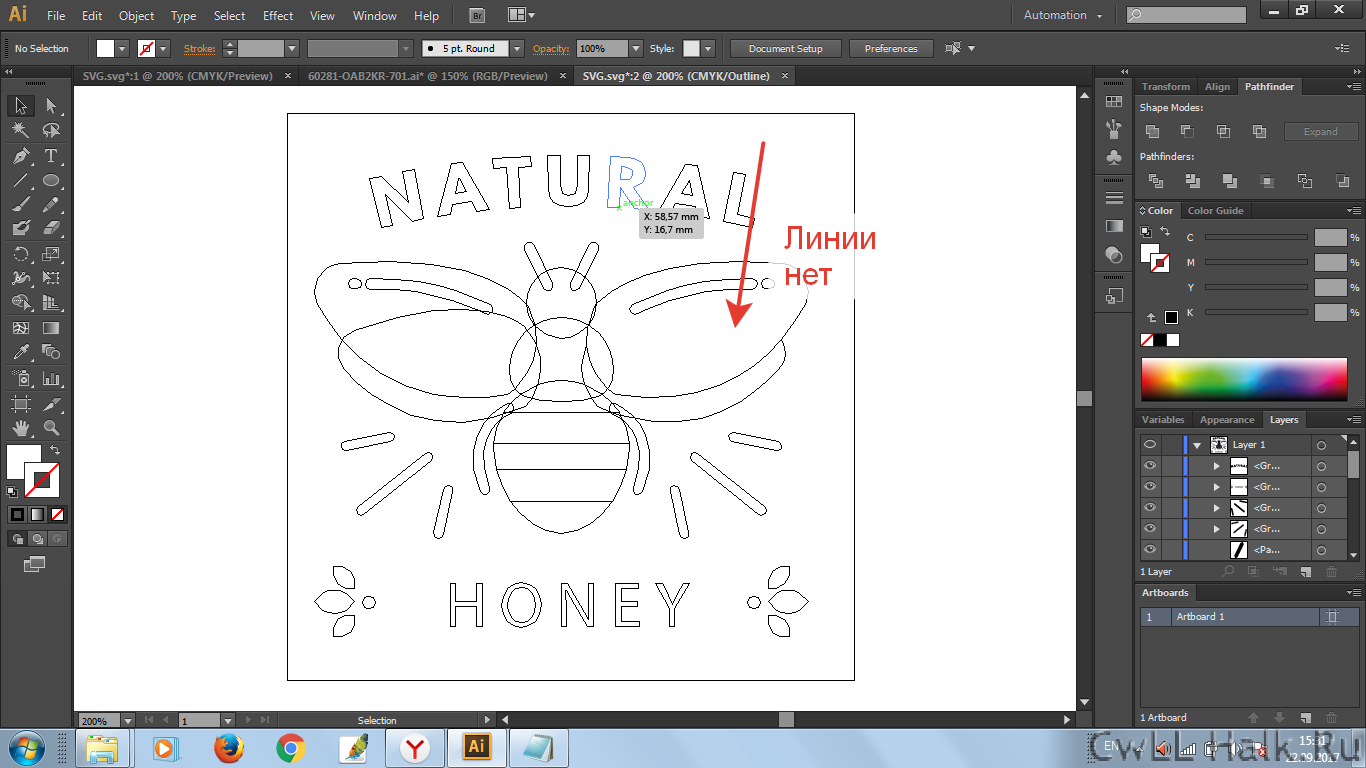Open the File menu
Image resolution: width=1366 pixels, height=768 pixels.
click(x=56, y=16)
